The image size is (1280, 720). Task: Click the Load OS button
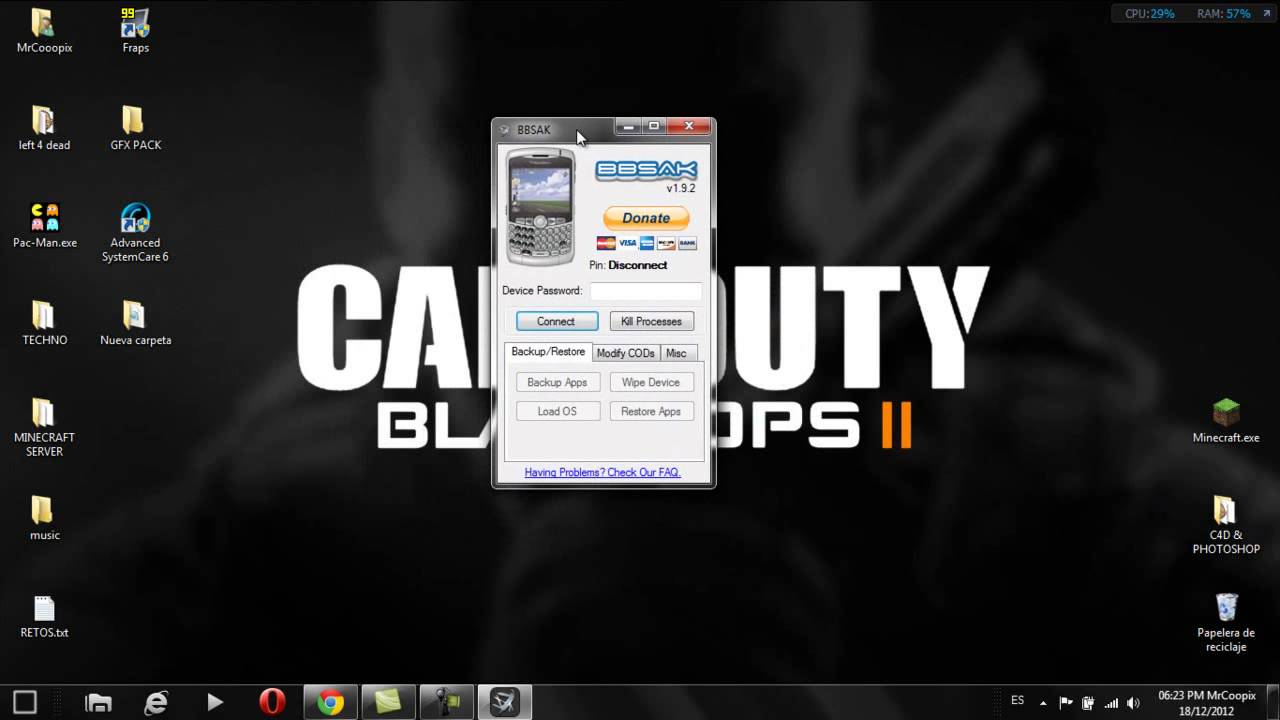[557, 411]
